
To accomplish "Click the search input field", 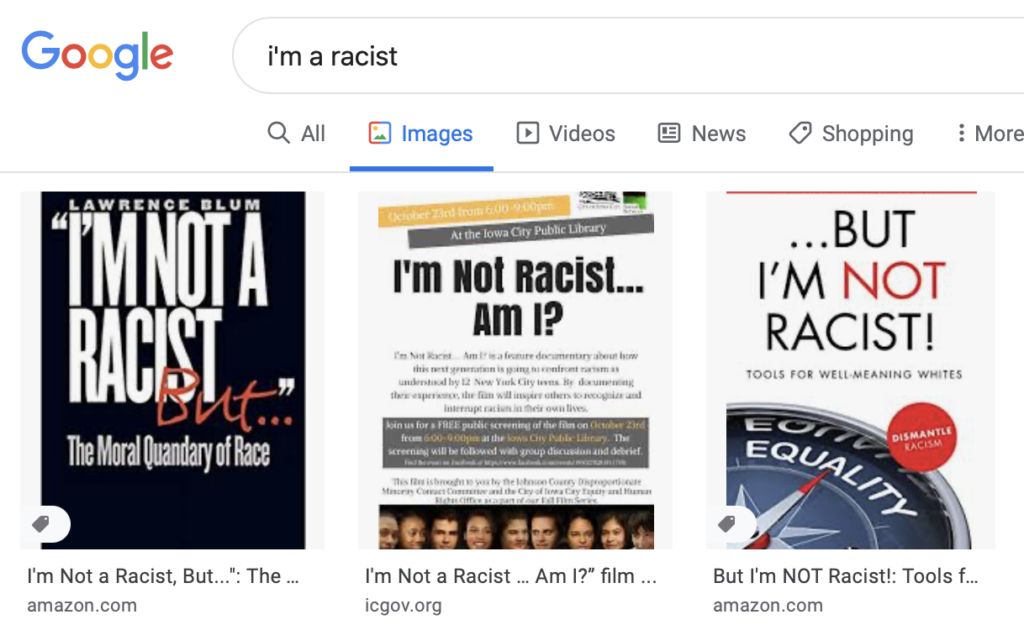I will pyautogui.click(x=628, y=56).
